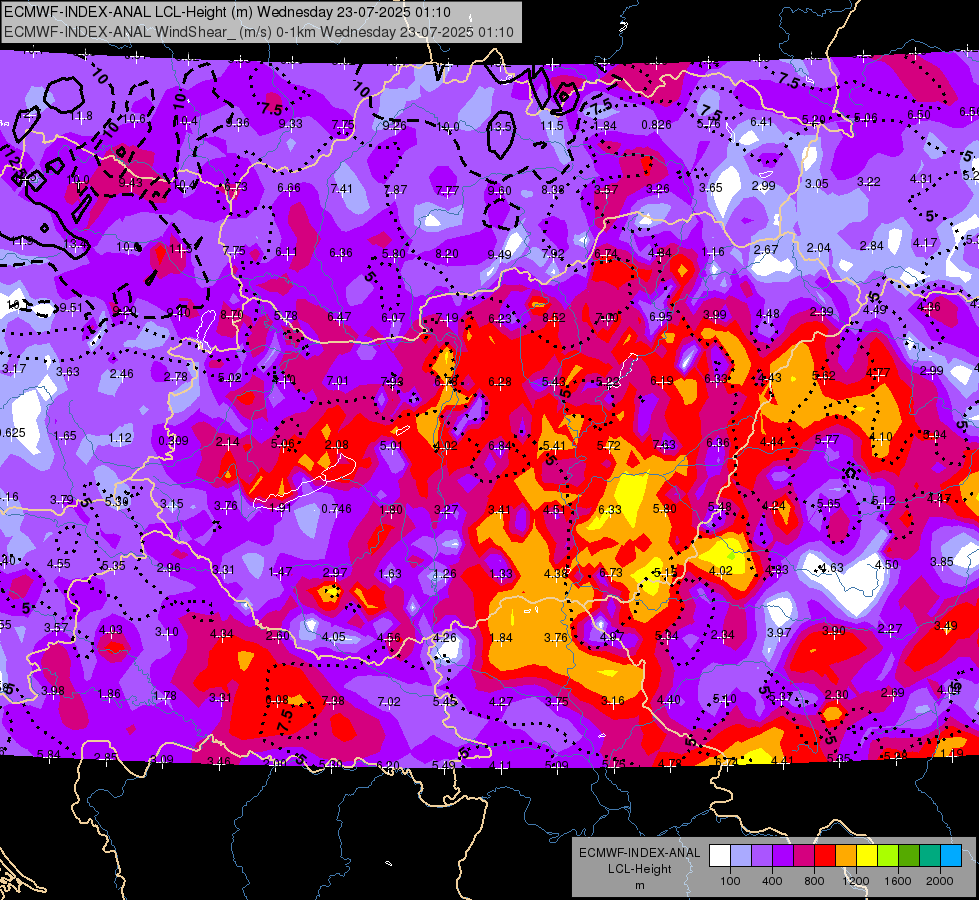Select the grid value '0.746'
Viewport: 979px width, 900px height.
pyautogui.click(x=336, y=509)
